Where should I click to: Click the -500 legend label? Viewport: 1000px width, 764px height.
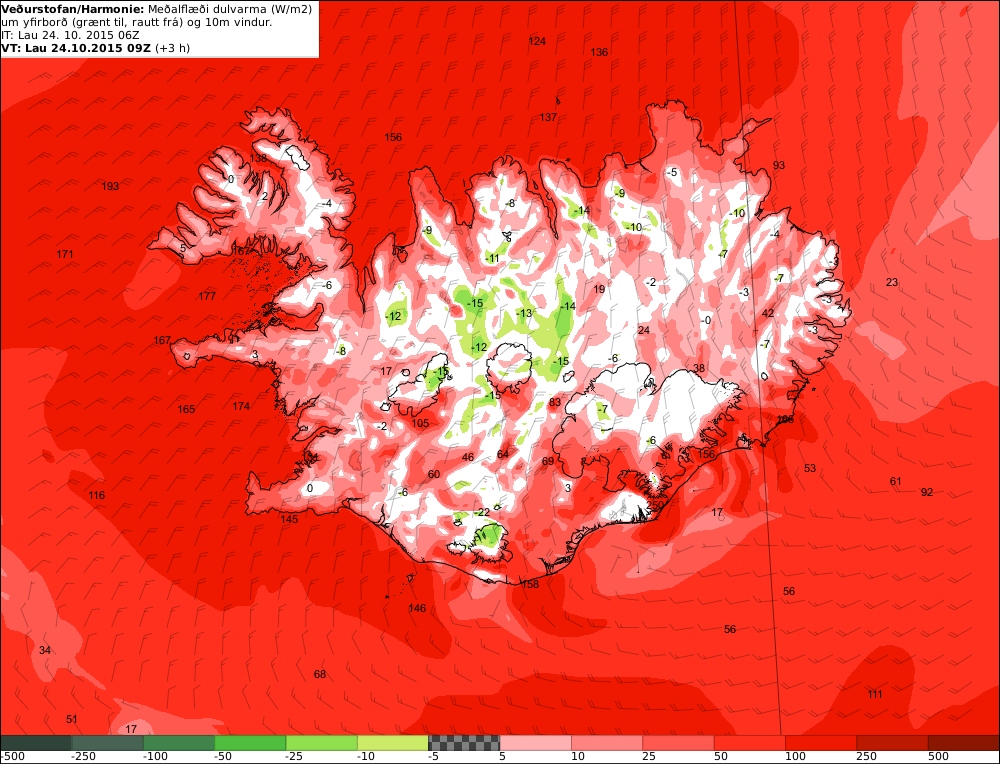[13, 757]
